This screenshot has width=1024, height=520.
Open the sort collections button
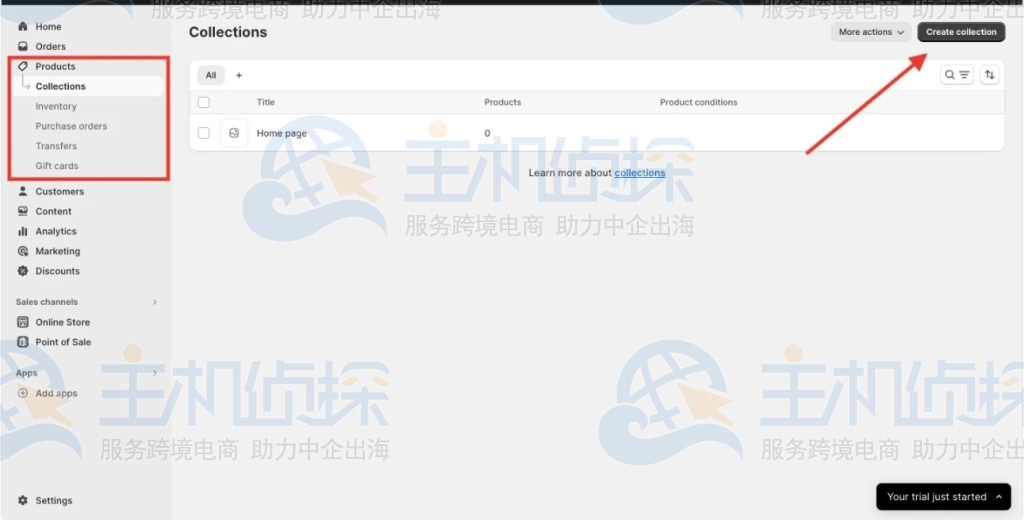coord(989,75)
